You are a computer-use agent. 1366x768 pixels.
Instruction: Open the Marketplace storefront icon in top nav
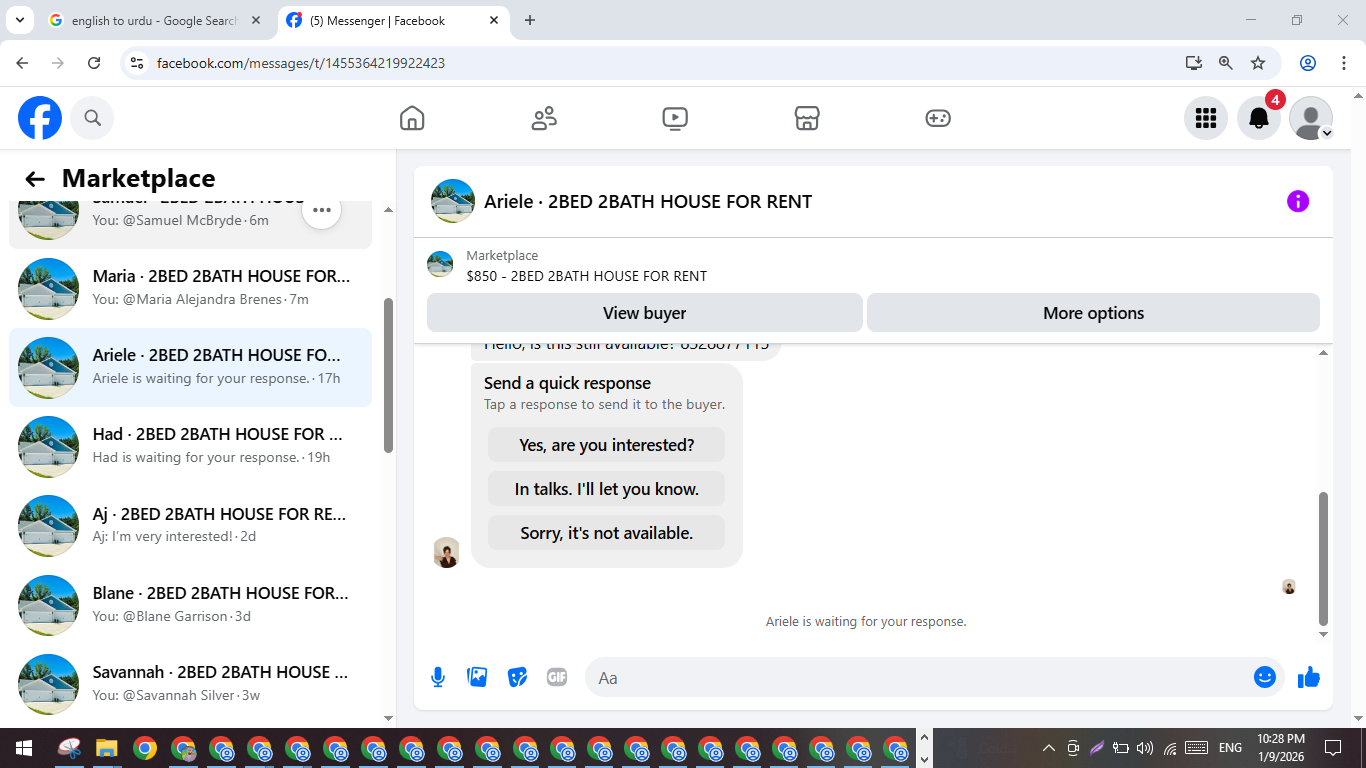pos(807,118)
